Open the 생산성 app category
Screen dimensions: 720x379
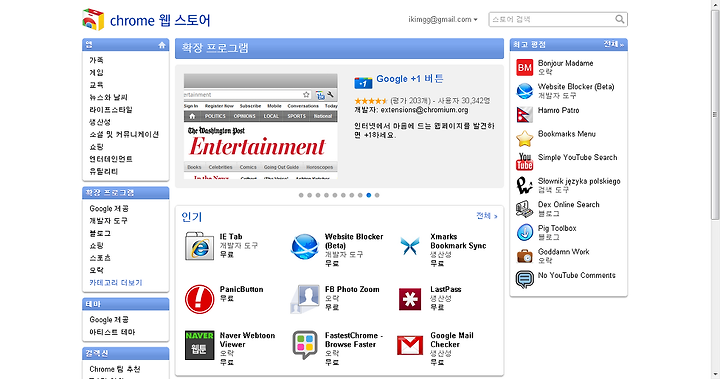coord(100,122)
